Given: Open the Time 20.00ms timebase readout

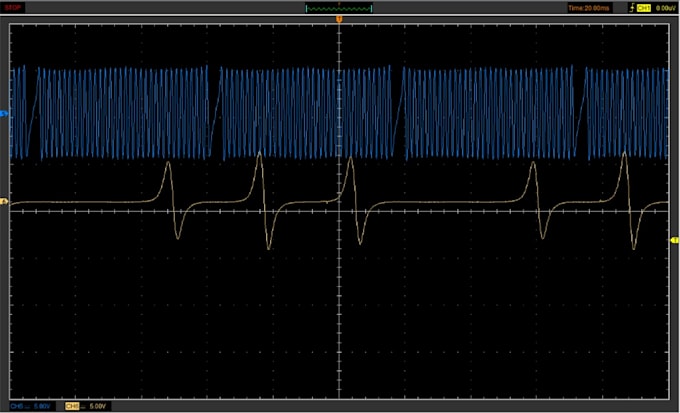Looking at the screenshot, I should [x=590, y=8].
